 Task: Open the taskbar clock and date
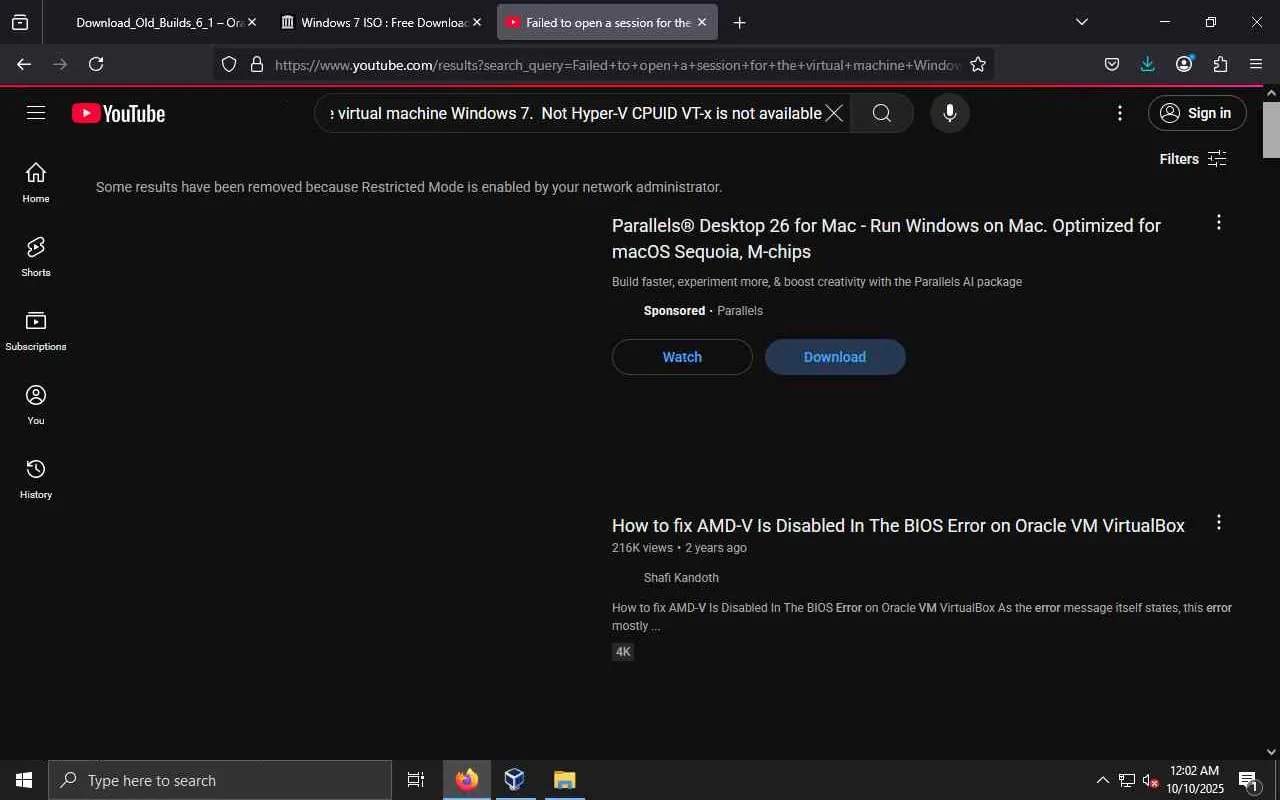(1195, 780)
